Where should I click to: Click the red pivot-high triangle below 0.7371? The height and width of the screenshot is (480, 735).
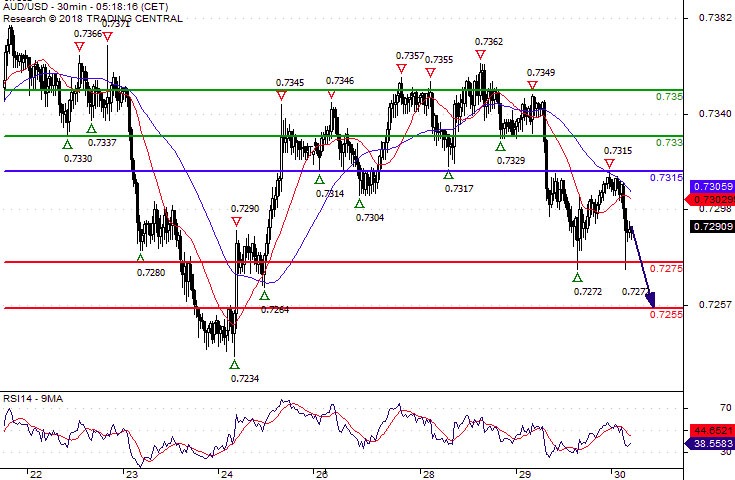pos(107,37)
